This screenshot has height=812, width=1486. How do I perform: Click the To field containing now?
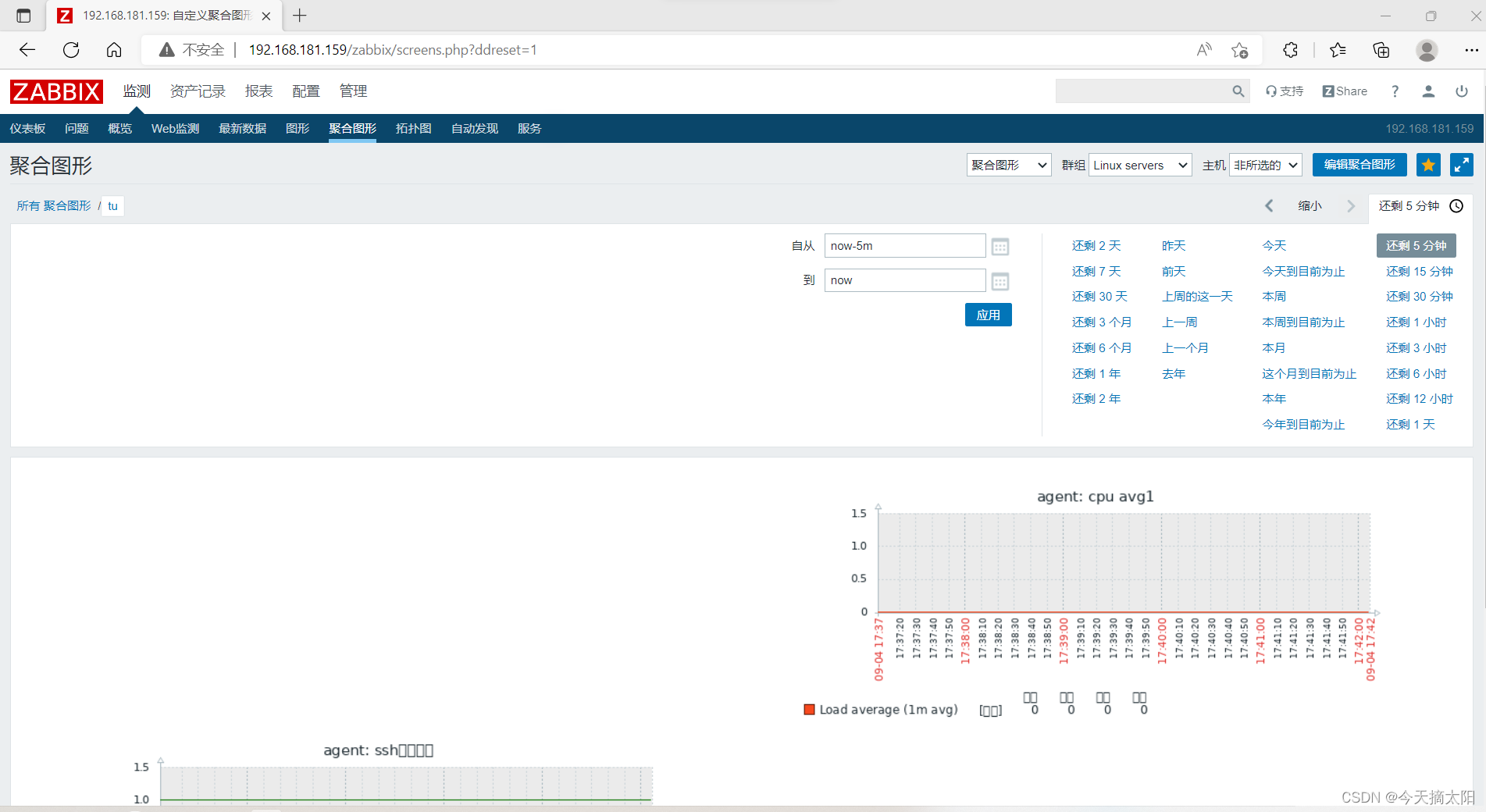[x=905, y=280]
